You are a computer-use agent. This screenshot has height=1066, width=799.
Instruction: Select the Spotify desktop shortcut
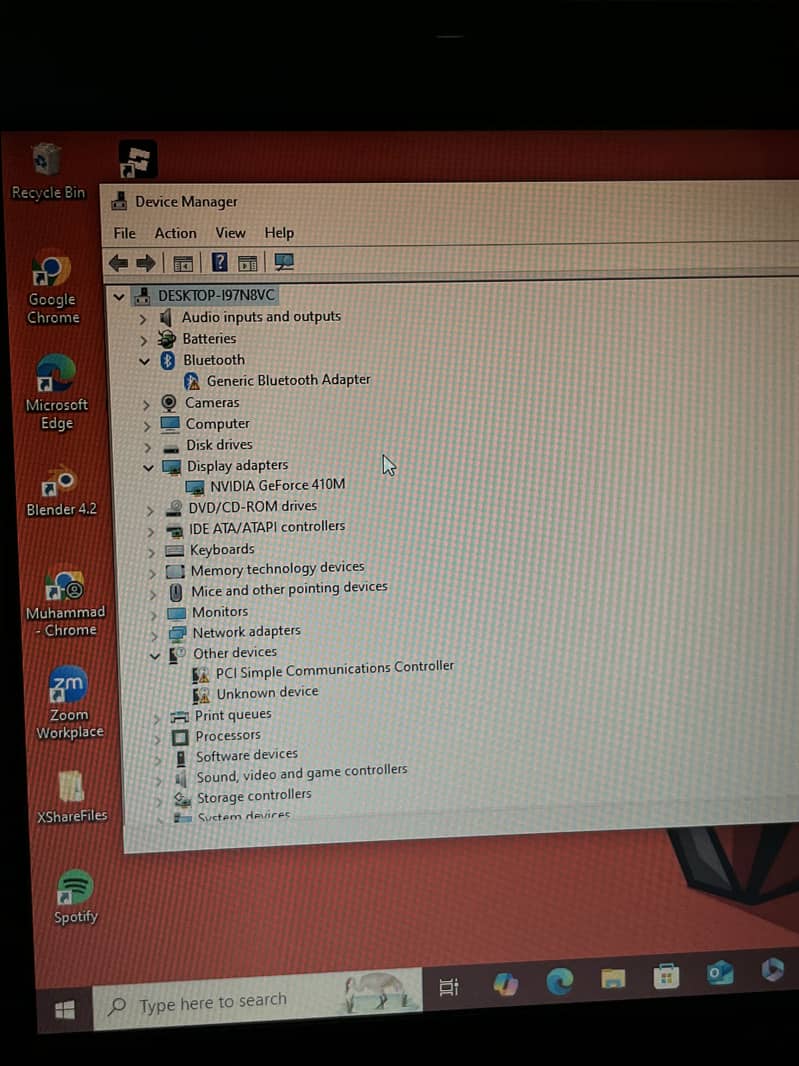point(75,897)
